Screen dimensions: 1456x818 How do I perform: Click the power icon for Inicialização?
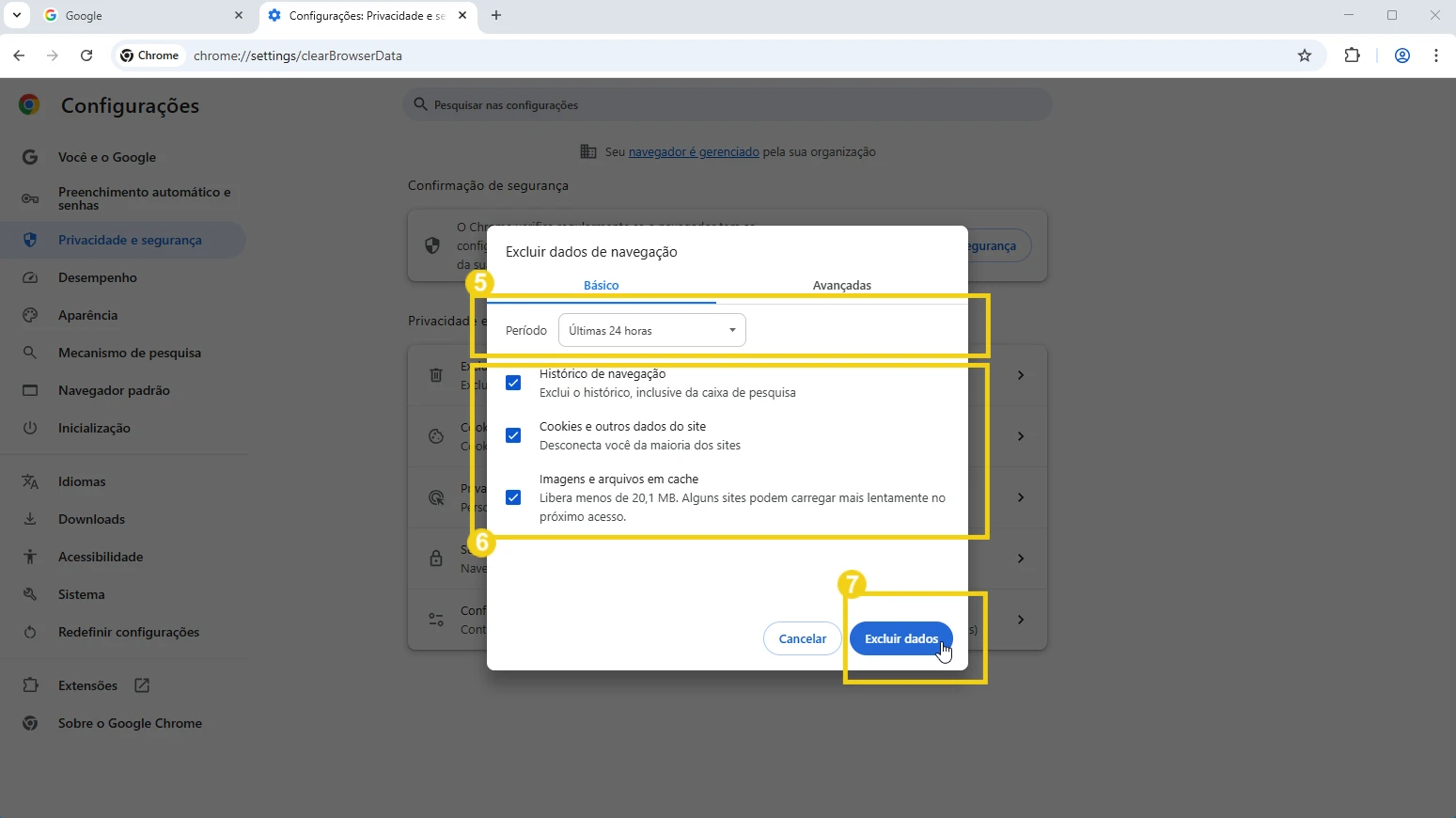tap(30, 428)
